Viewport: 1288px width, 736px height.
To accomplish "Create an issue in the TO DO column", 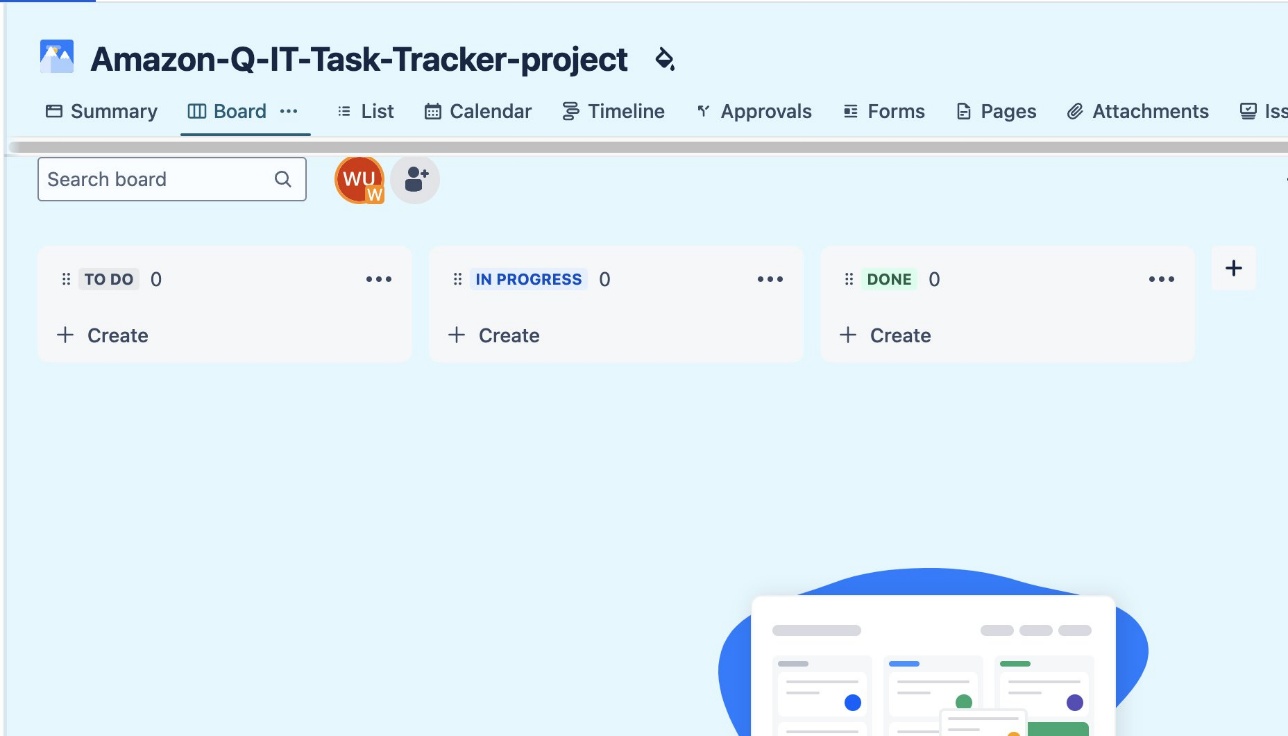I will (x=102, y=335).
